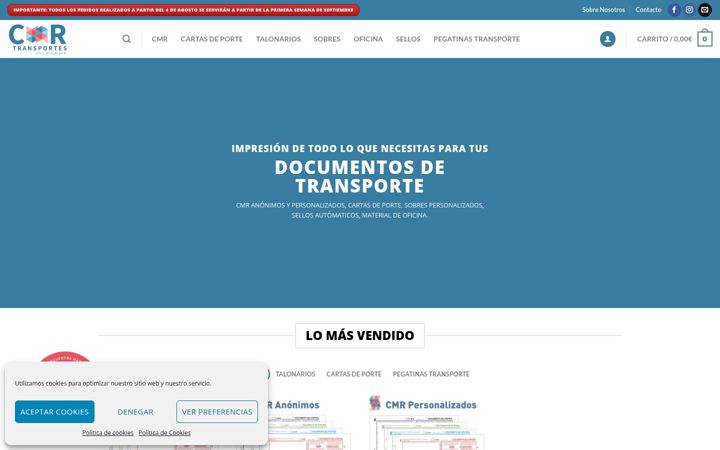Open Pegatinas Transporte menu item
The height and width of the screenshot is (450, 720).
coord(477,39)
